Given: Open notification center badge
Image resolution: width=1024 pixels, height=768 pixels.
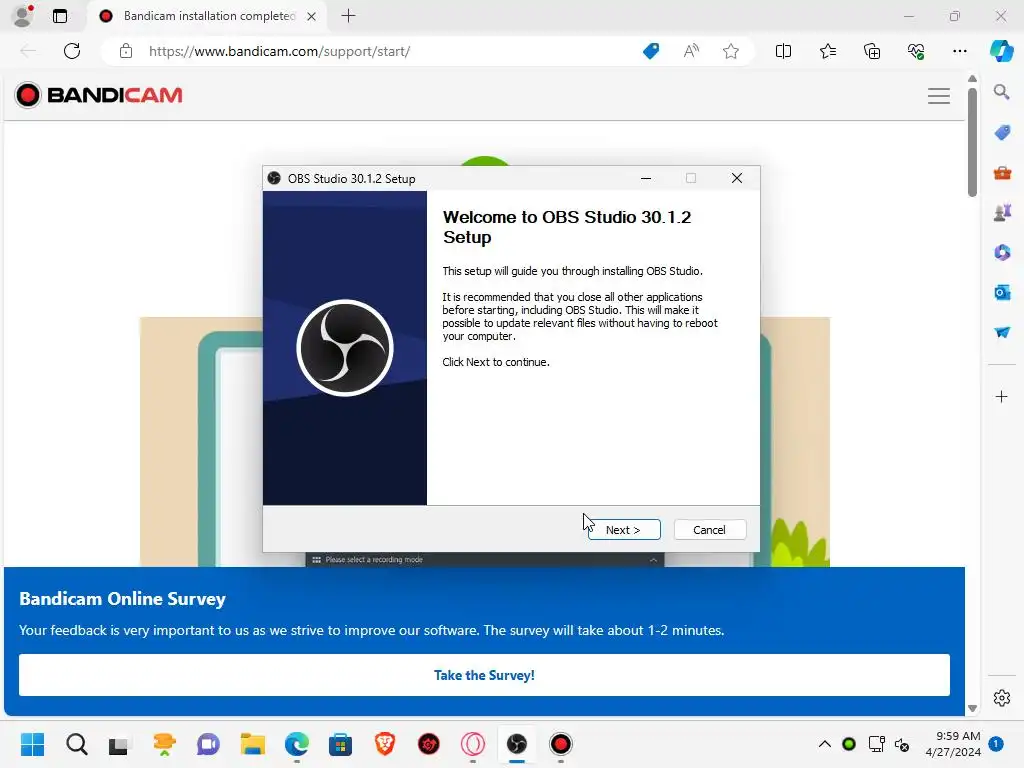Looking at the screenshot, I should (x=996, y=744).
